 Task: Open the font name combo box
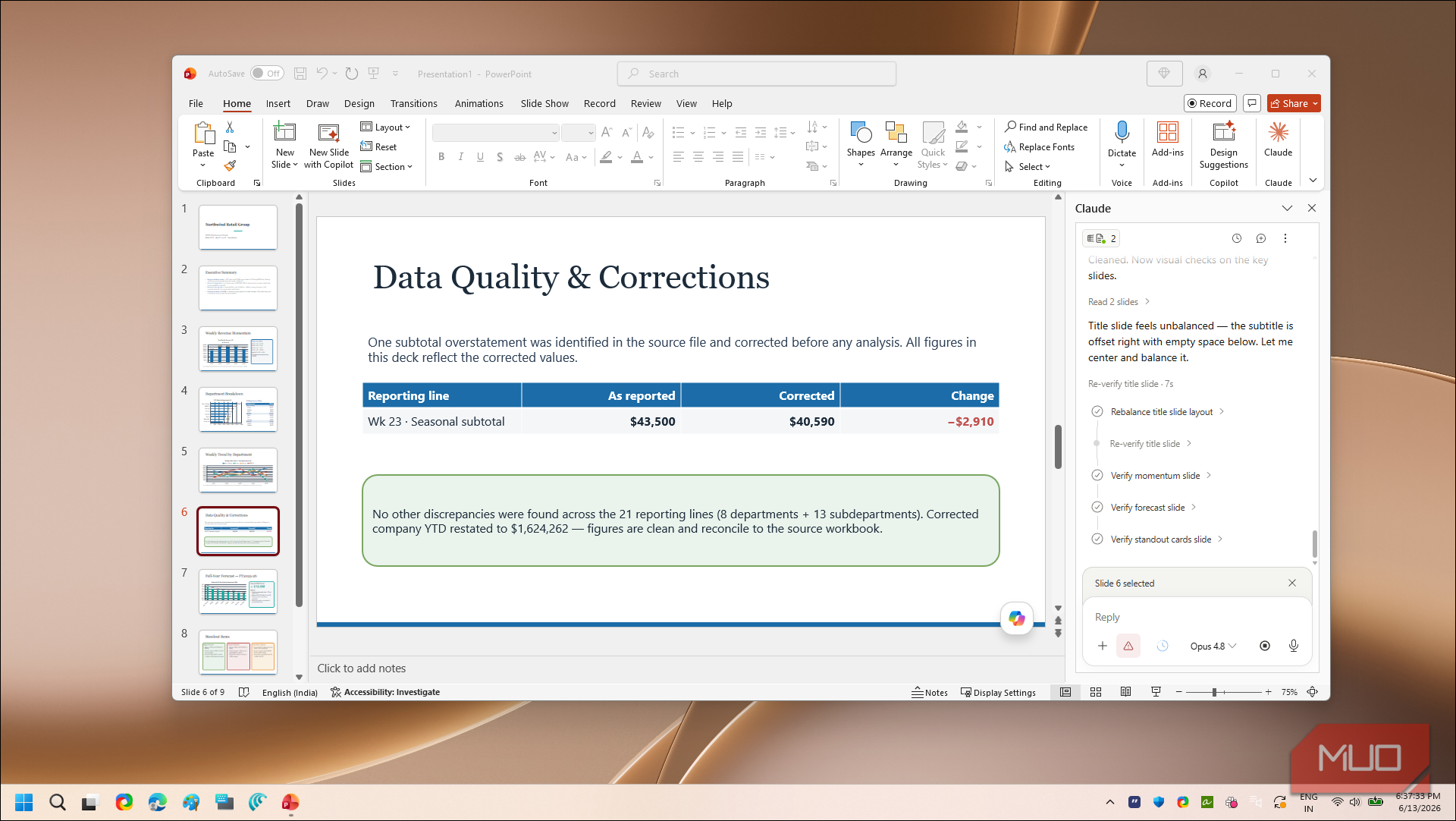tap(496, 133)
